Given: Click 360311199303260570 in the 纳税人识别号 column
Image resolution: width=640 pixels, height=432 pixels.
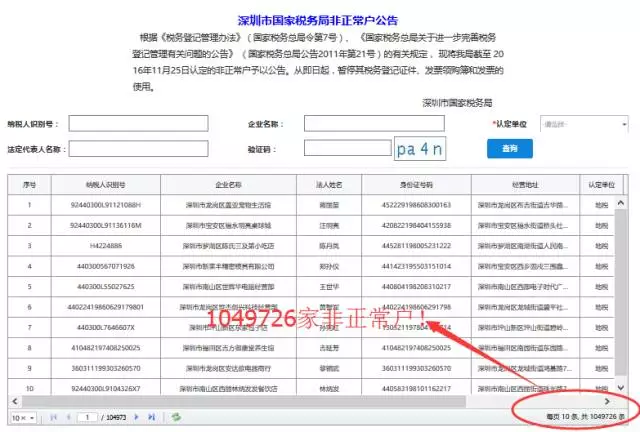Looking at the screenshot, I should 106,368.
